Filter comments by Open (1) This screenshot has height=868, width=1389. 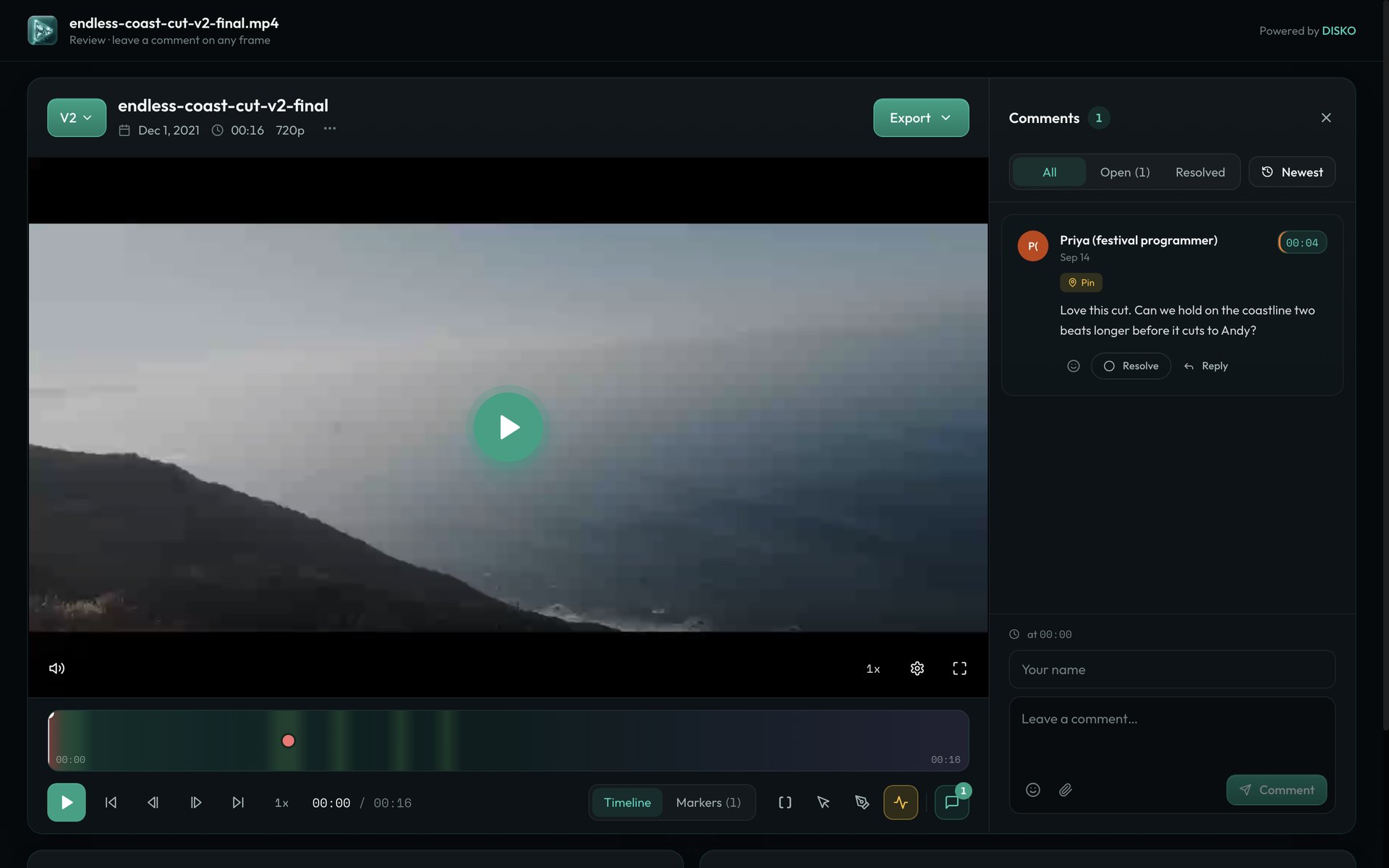1125,172
